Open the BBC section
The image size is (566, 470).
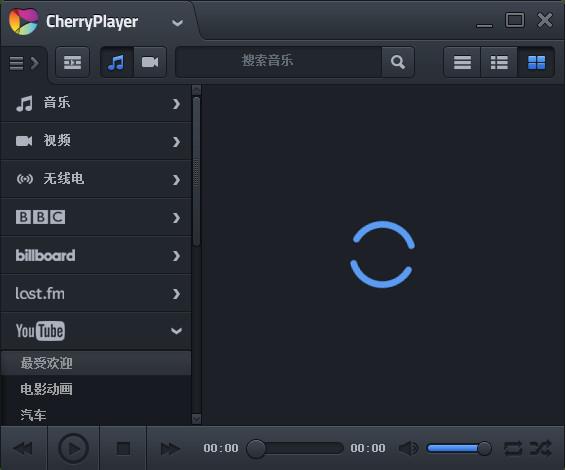click(x=96, y=217)
